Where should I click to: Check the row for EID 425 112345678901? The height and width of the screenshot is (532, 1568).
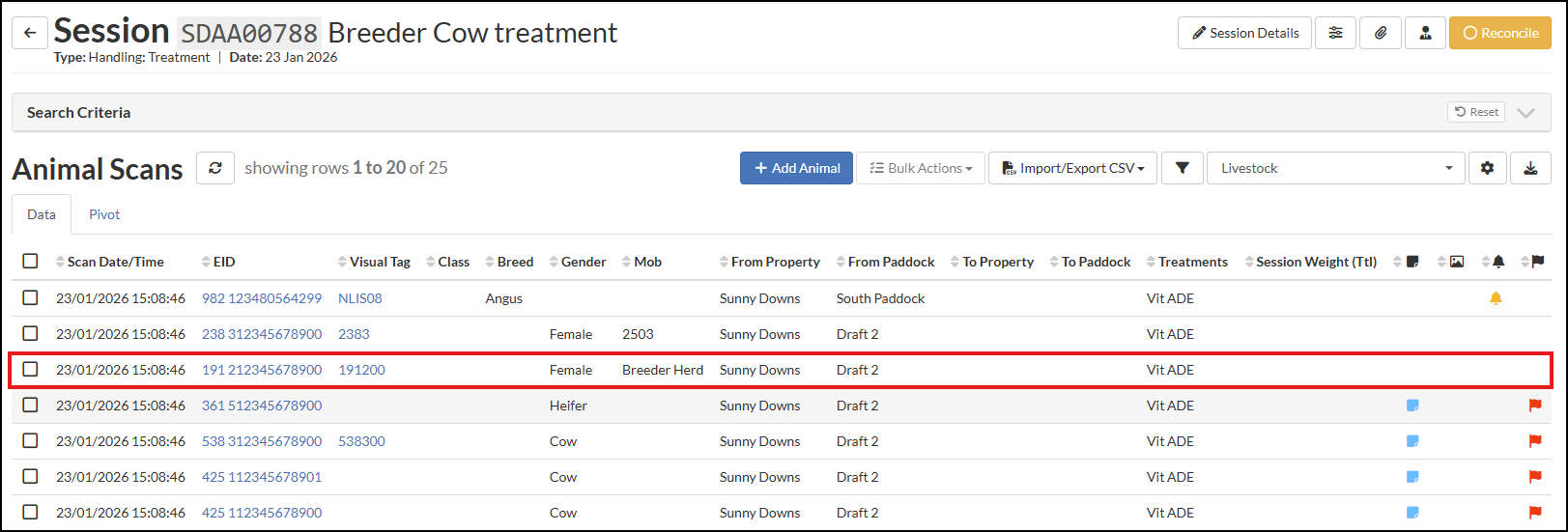[x=30, y=477]
